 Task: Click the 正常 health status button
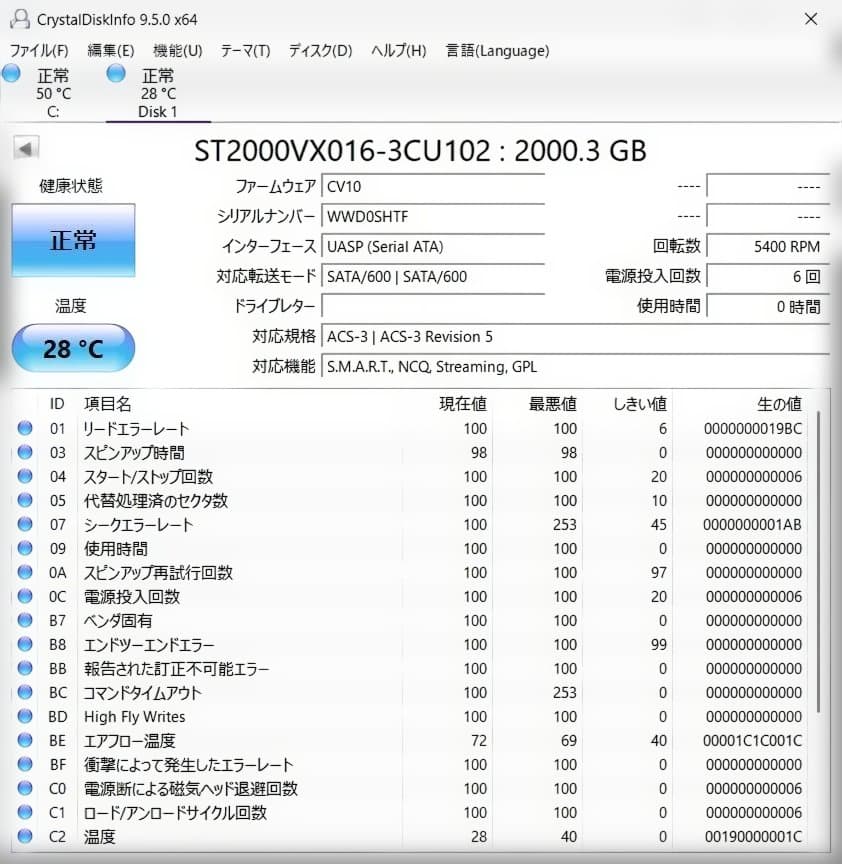coord(73,240)
